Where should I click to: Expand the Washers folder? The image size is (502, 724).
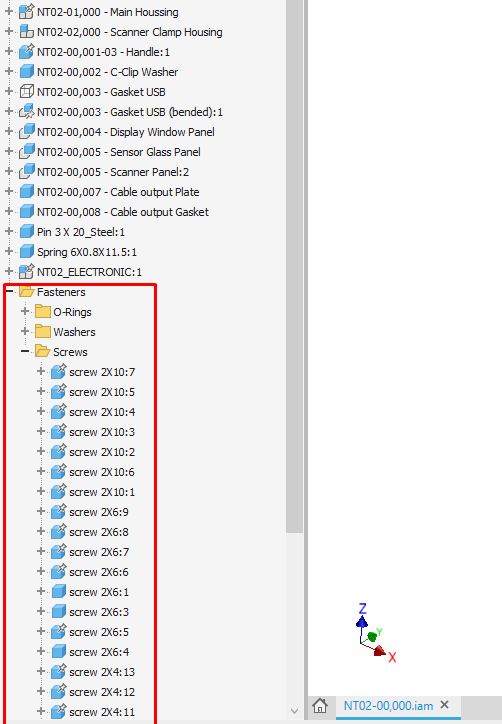(x=25, y=331)
